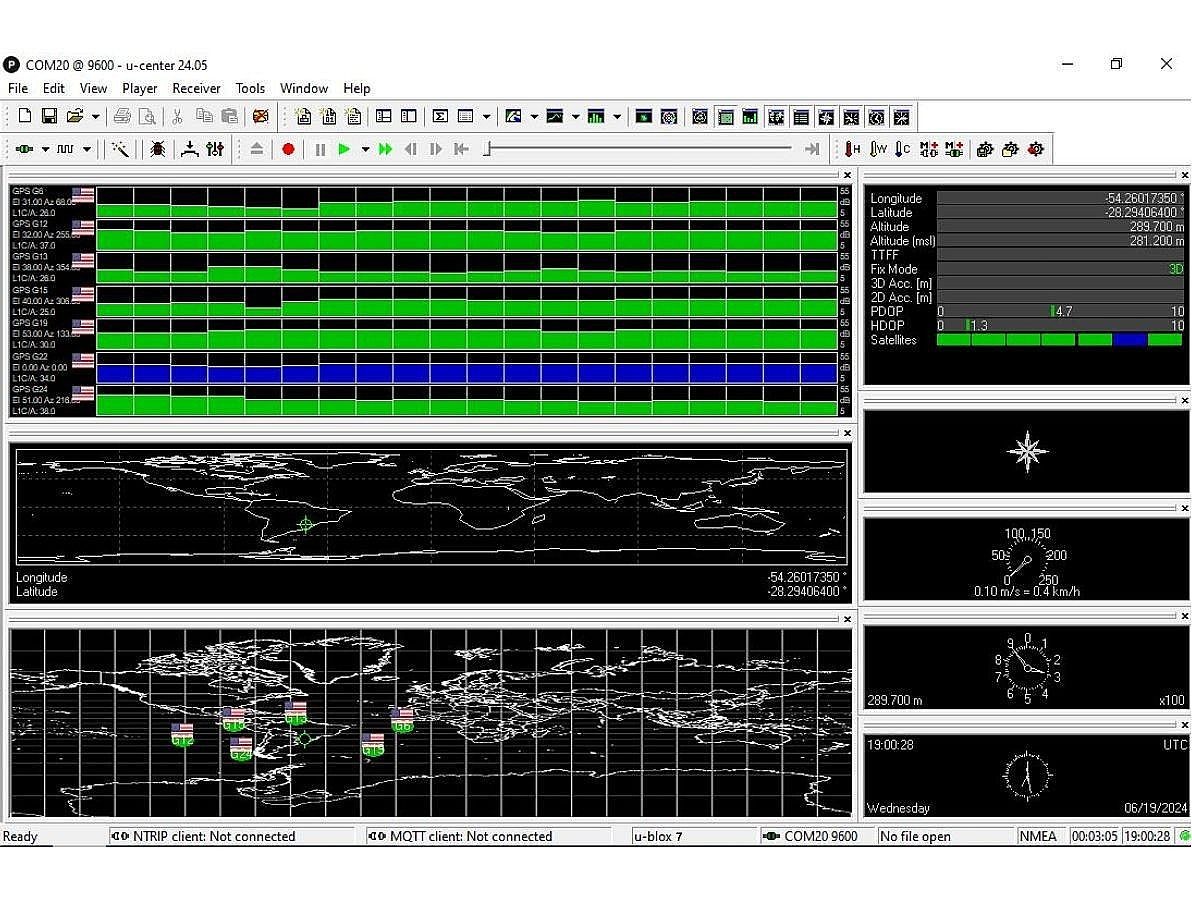
Task: Toggle the satellite level bars docking window
Action: point(750,117)
